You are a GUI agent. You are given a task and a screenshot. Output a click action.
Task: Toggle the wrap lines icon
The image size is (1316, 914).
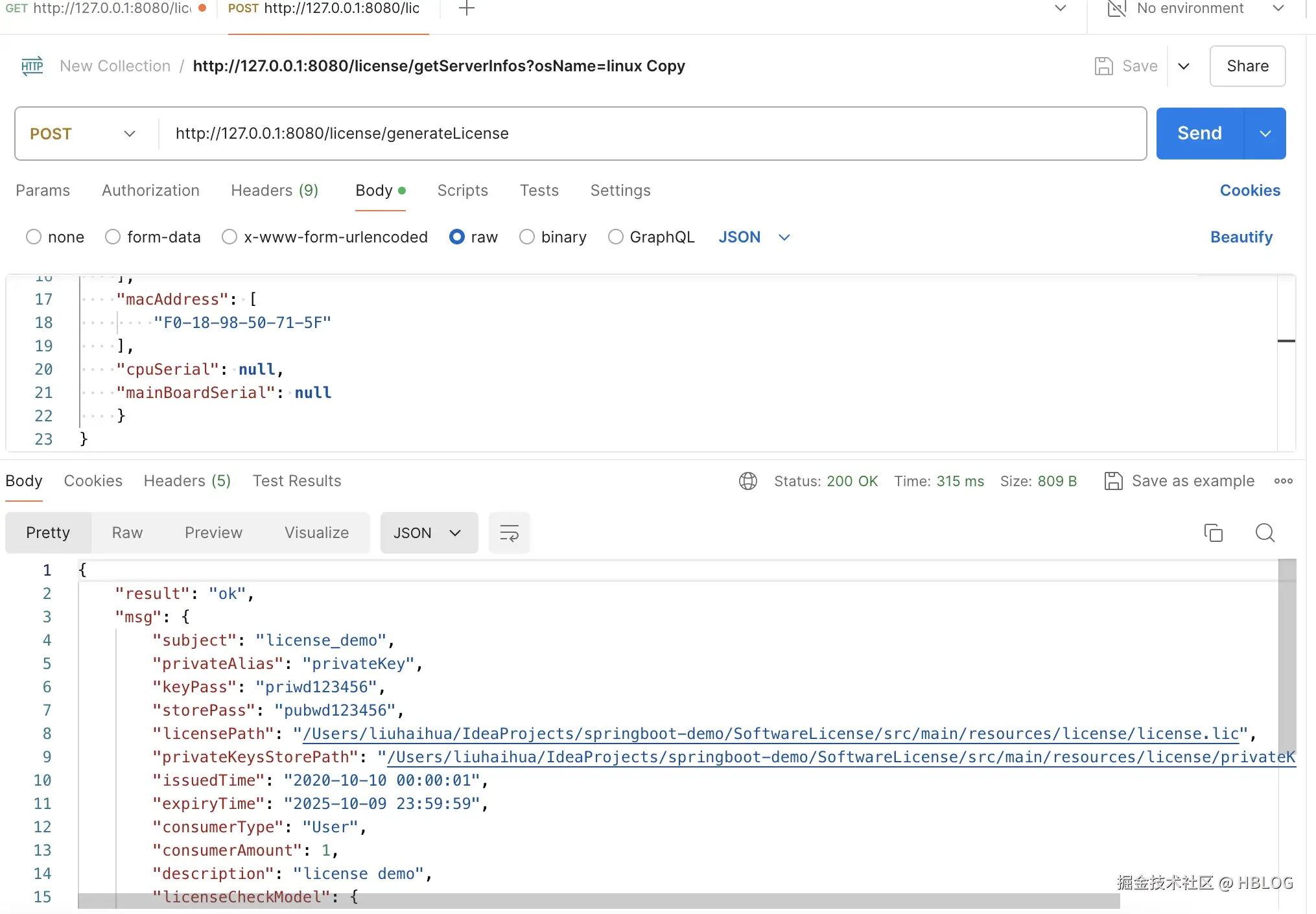[509, 533]
